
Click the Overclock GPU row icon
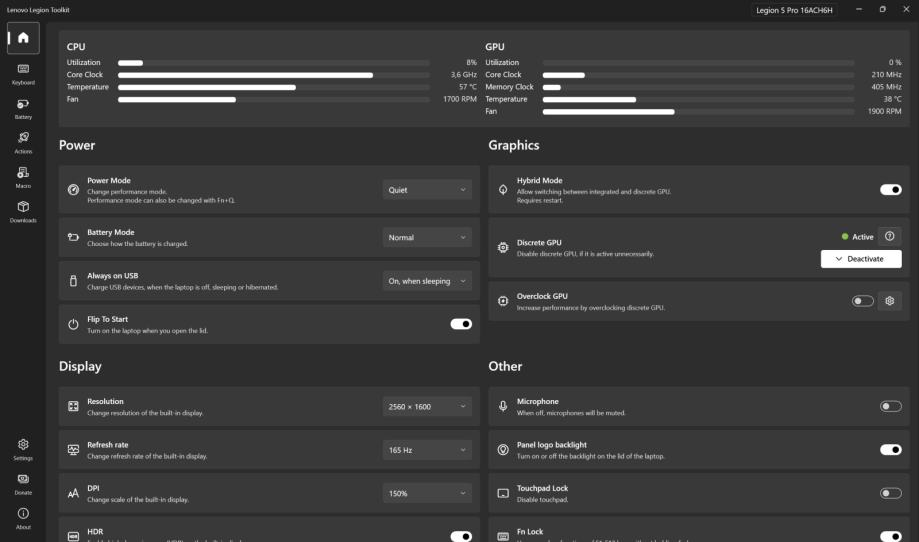point(503,301)
